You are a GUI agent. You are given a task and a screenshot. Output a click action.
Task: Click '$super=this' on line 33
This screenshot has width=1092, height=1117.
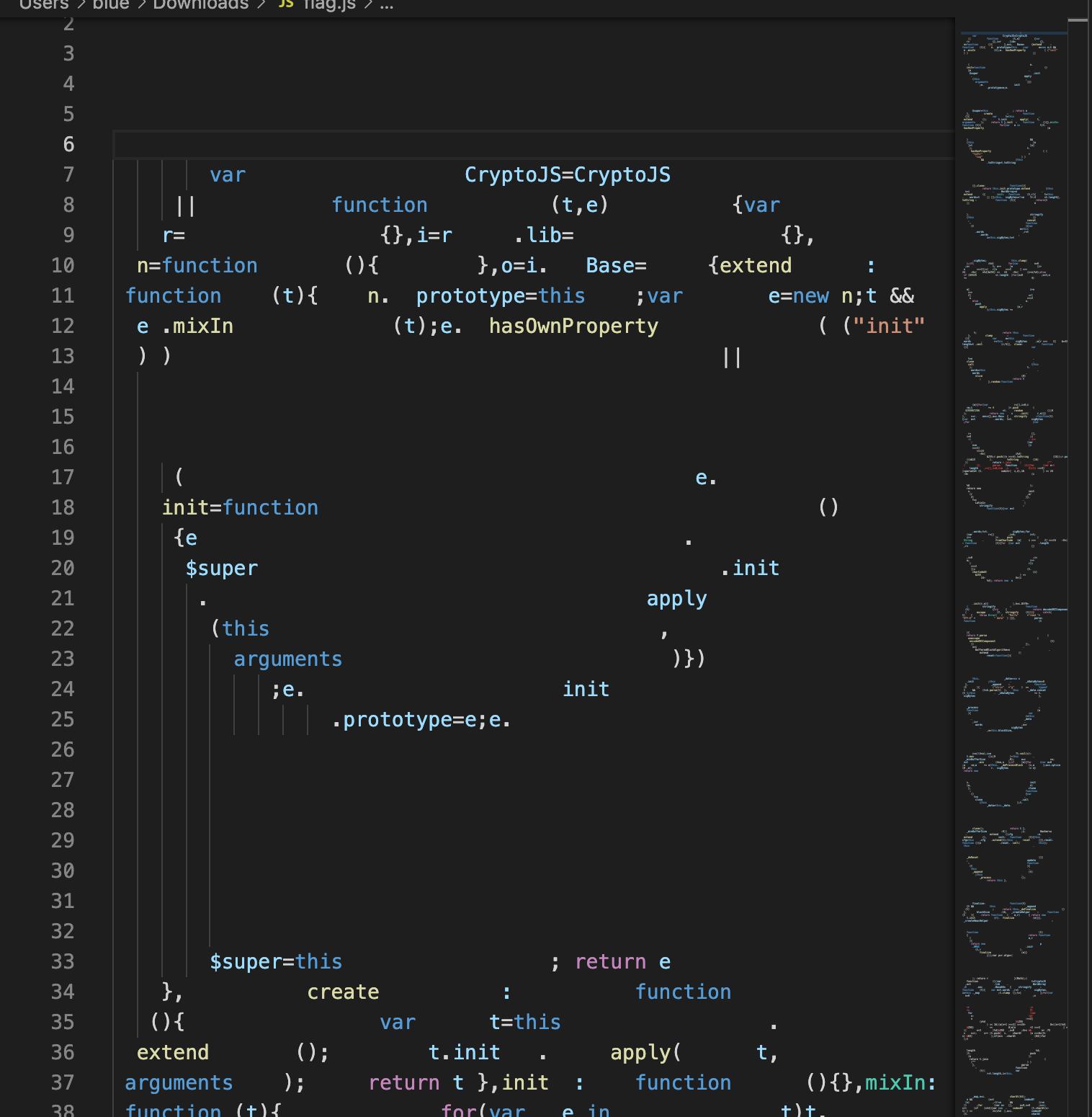[276, 962]
